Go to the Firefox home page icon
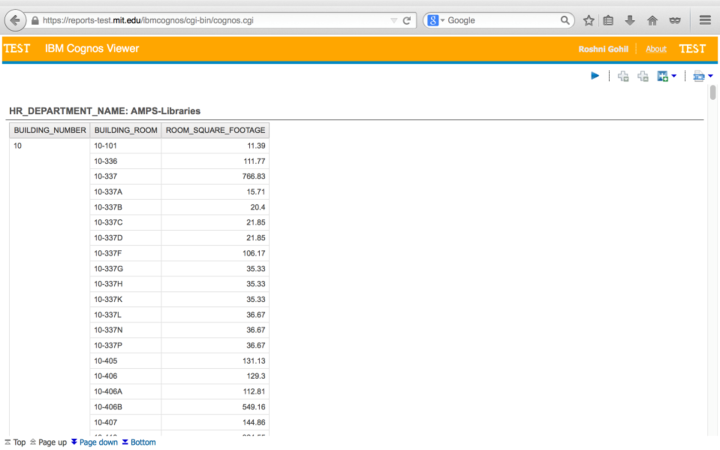 tap(652, 20)
